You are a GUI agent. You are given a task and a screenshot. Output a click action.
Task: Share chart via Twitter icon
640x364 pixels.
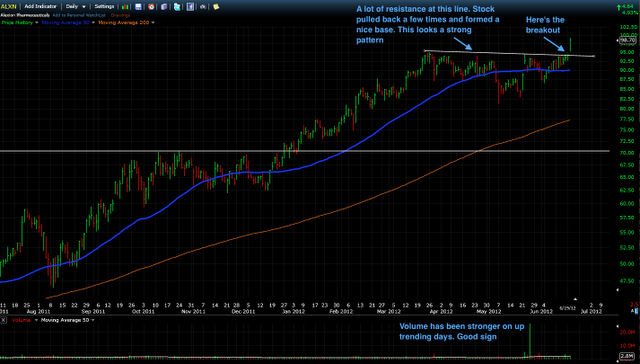[x=177, y=7]
